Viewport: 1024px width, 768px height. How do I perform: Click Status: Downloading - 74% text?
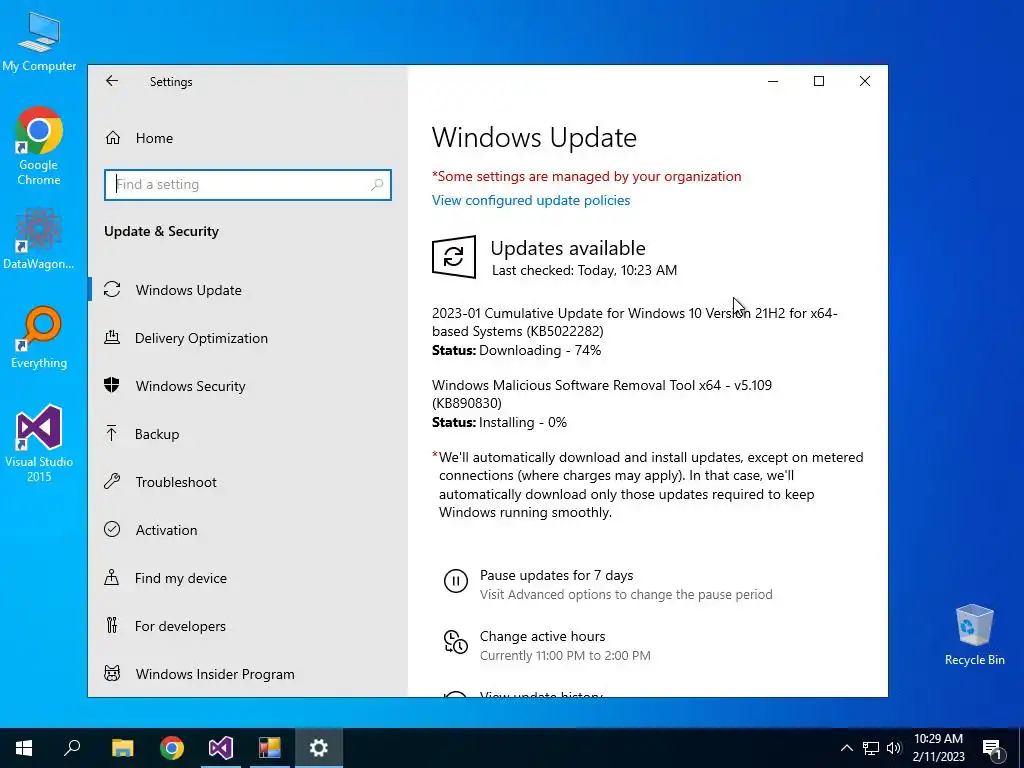[x=517, y=351]
